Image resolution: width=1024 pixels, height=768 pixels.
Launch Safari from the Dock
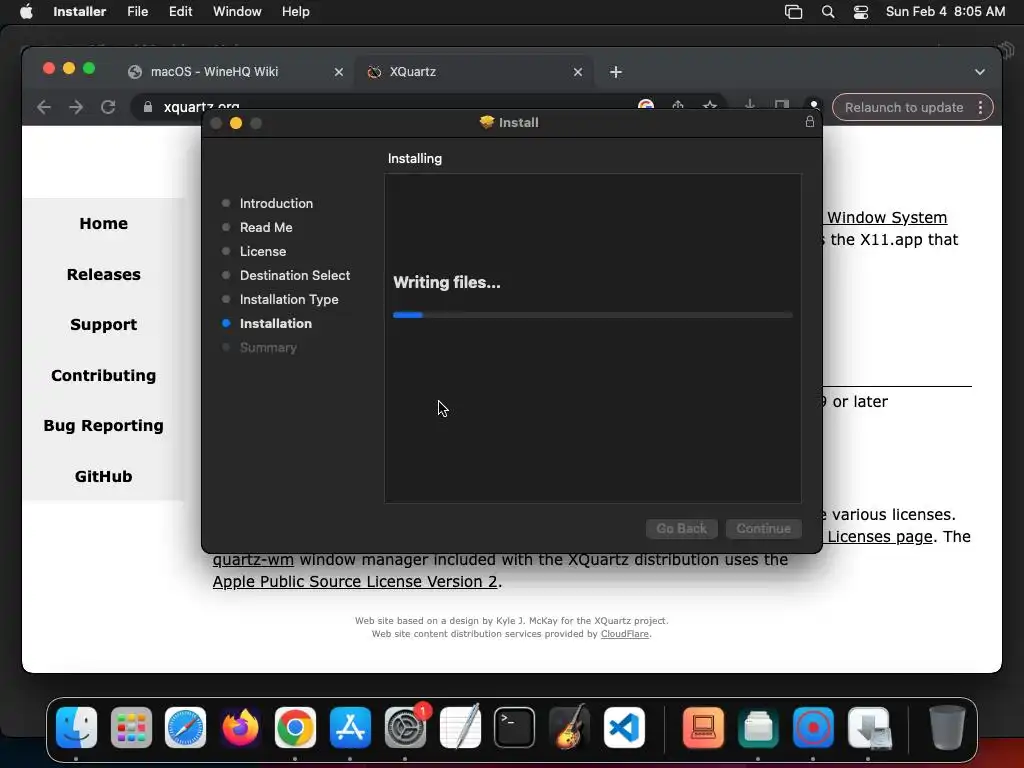[185, 727]
